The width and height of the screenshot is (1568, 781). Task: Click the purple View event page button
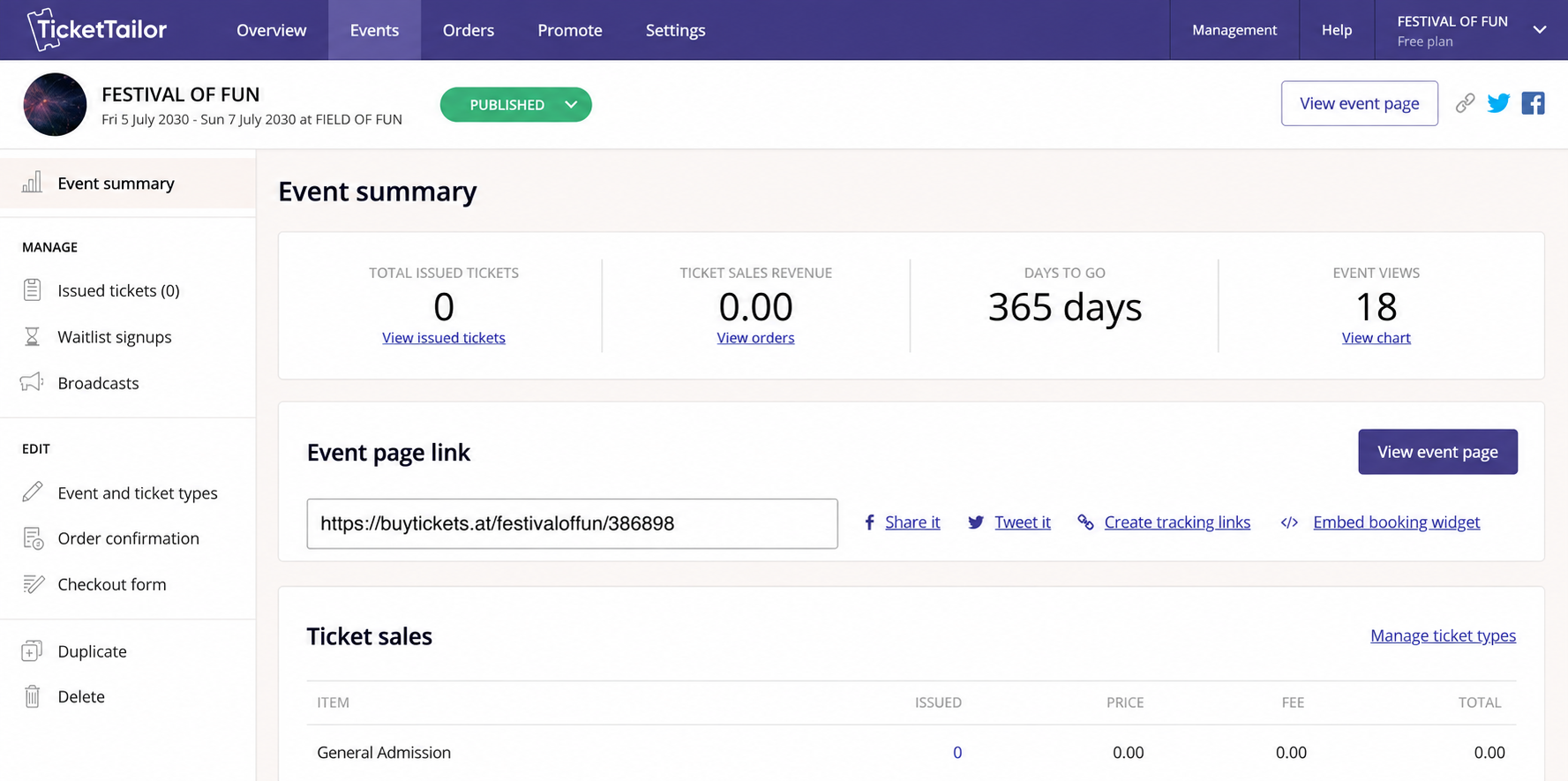1437,452
